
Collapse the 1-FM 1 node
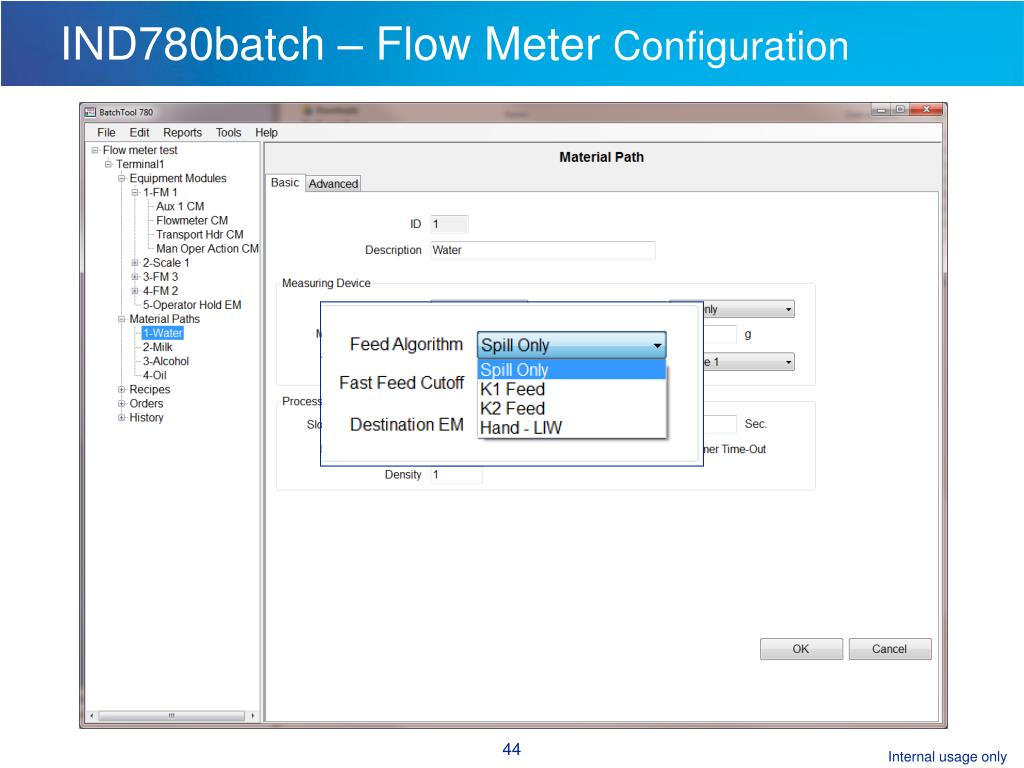(135, 193)
